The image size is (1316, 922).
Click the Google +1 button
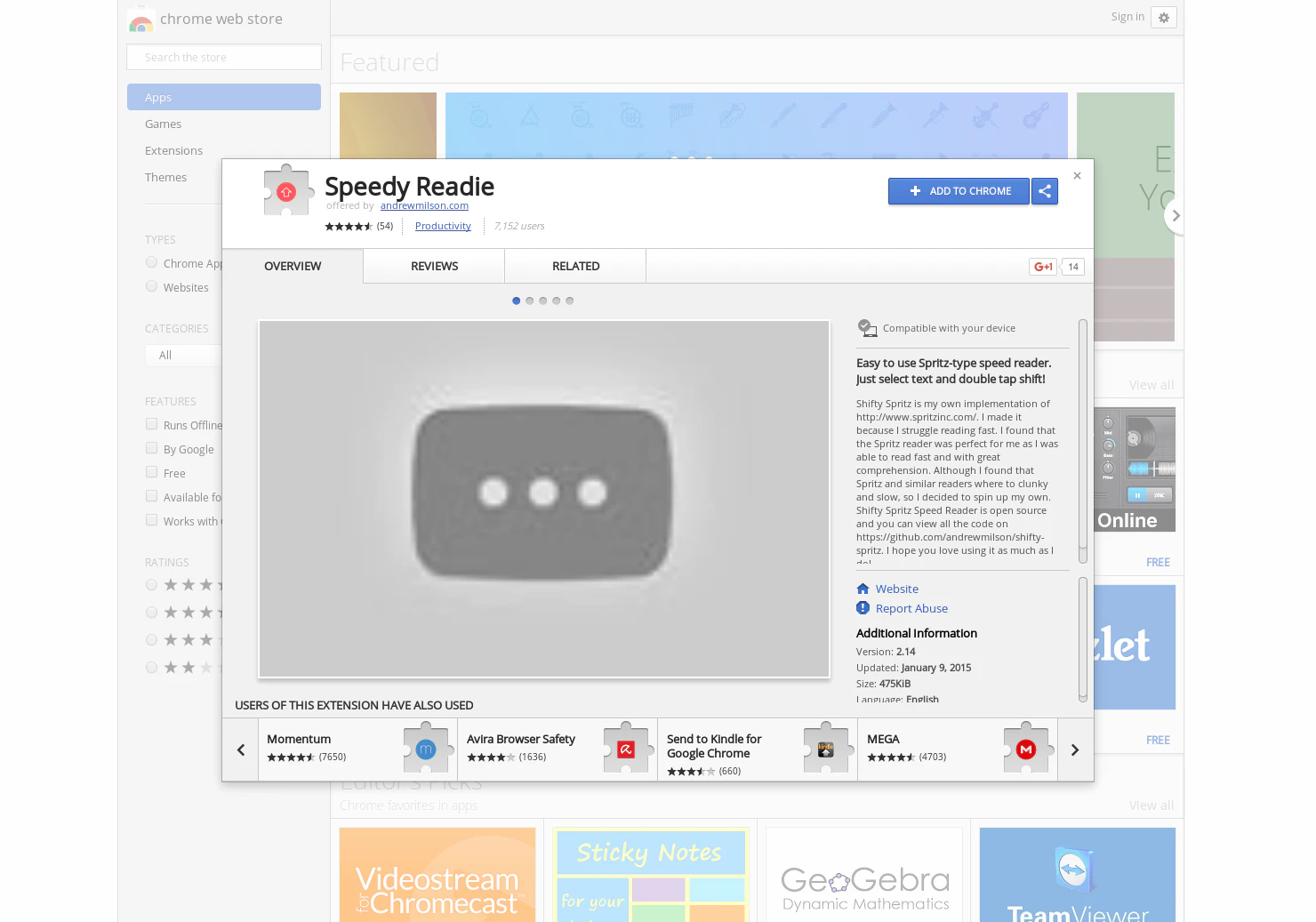click(x=1043, y=267)
